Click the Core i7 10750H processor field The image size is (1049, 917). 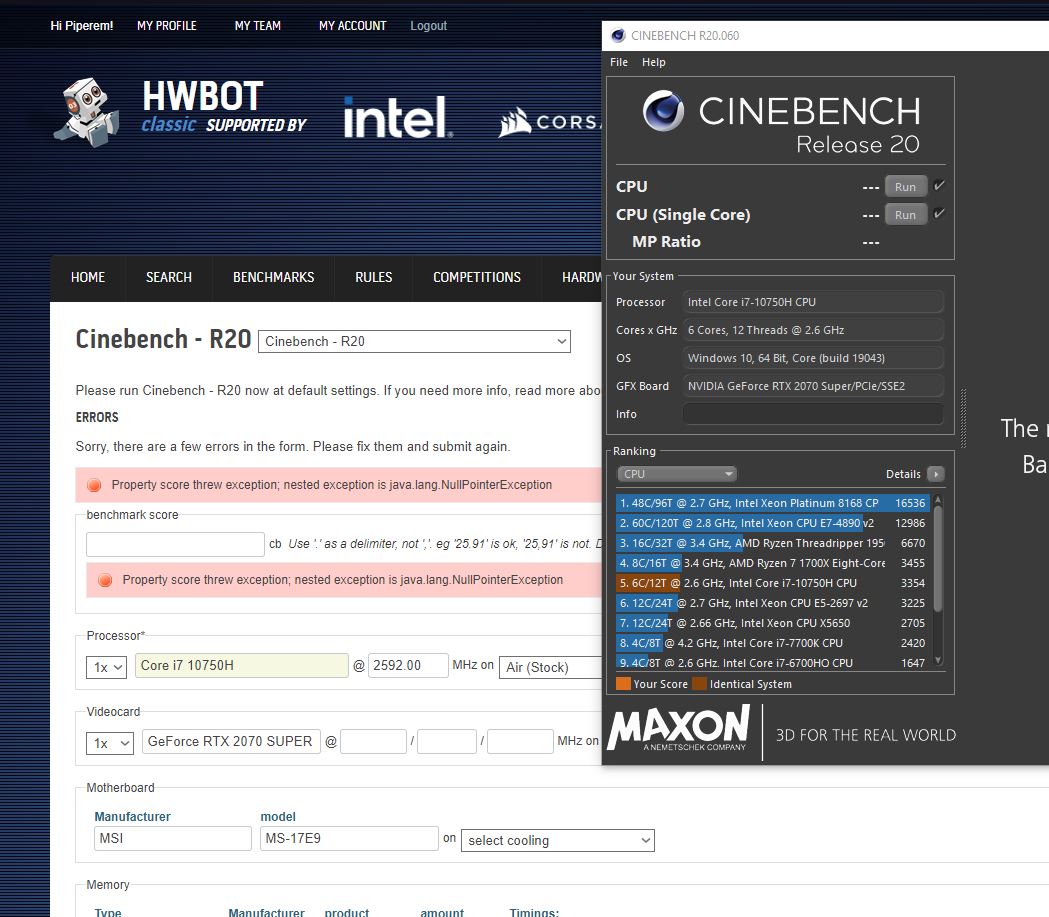(x=242, y=666)
